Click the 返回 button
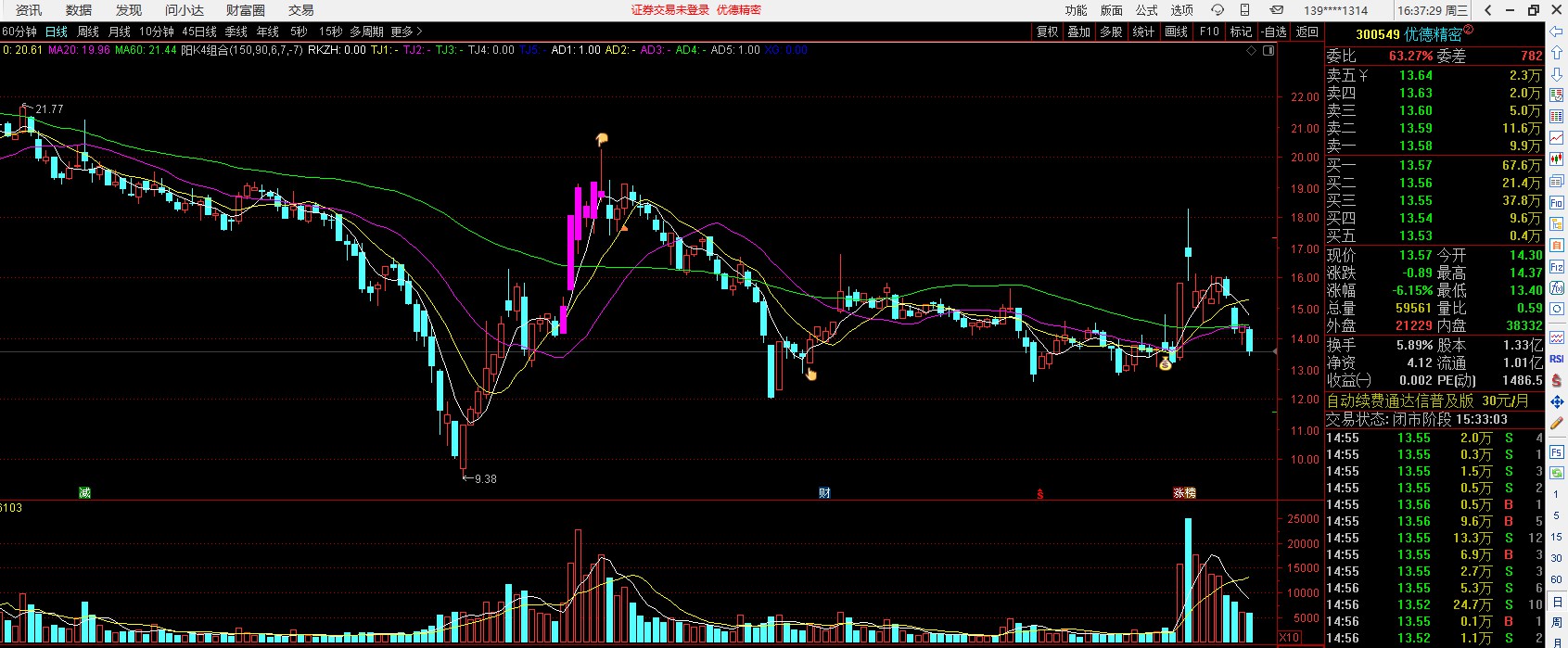 point(1307,32)
